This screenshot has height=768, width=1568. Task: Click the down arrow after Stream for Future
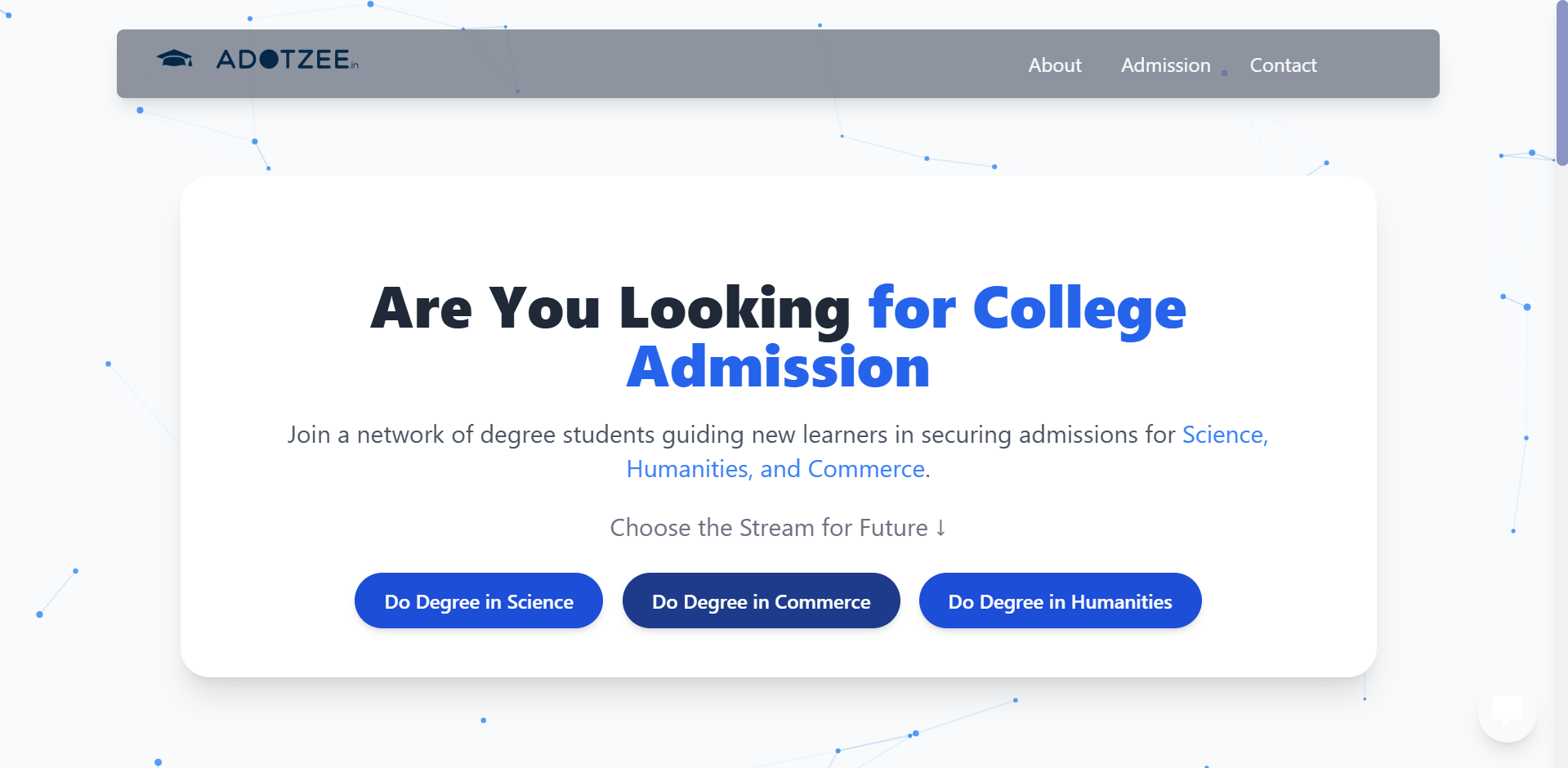click(x=940, y=528)
